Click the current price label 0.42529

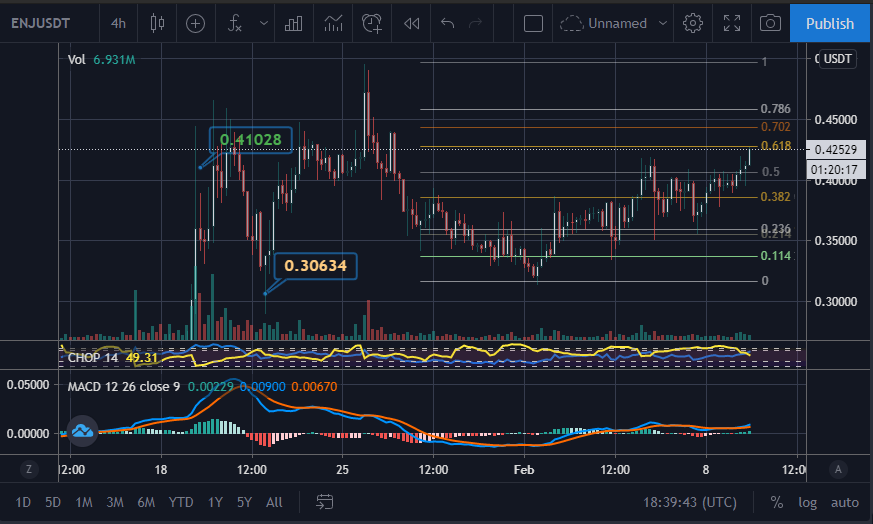pyautogui.click(x=836, y=149)
